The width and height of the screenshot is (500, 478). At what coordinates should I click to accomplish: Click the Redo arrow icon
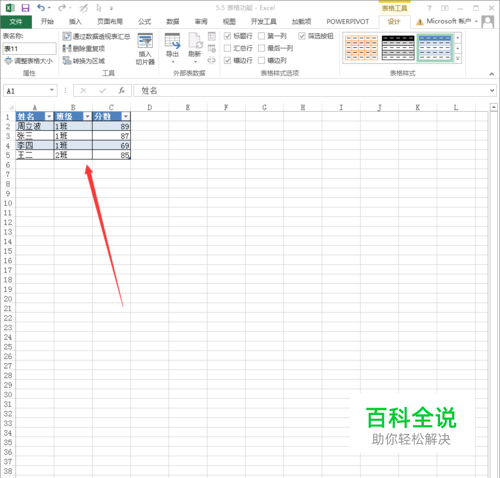coord(62,8)
